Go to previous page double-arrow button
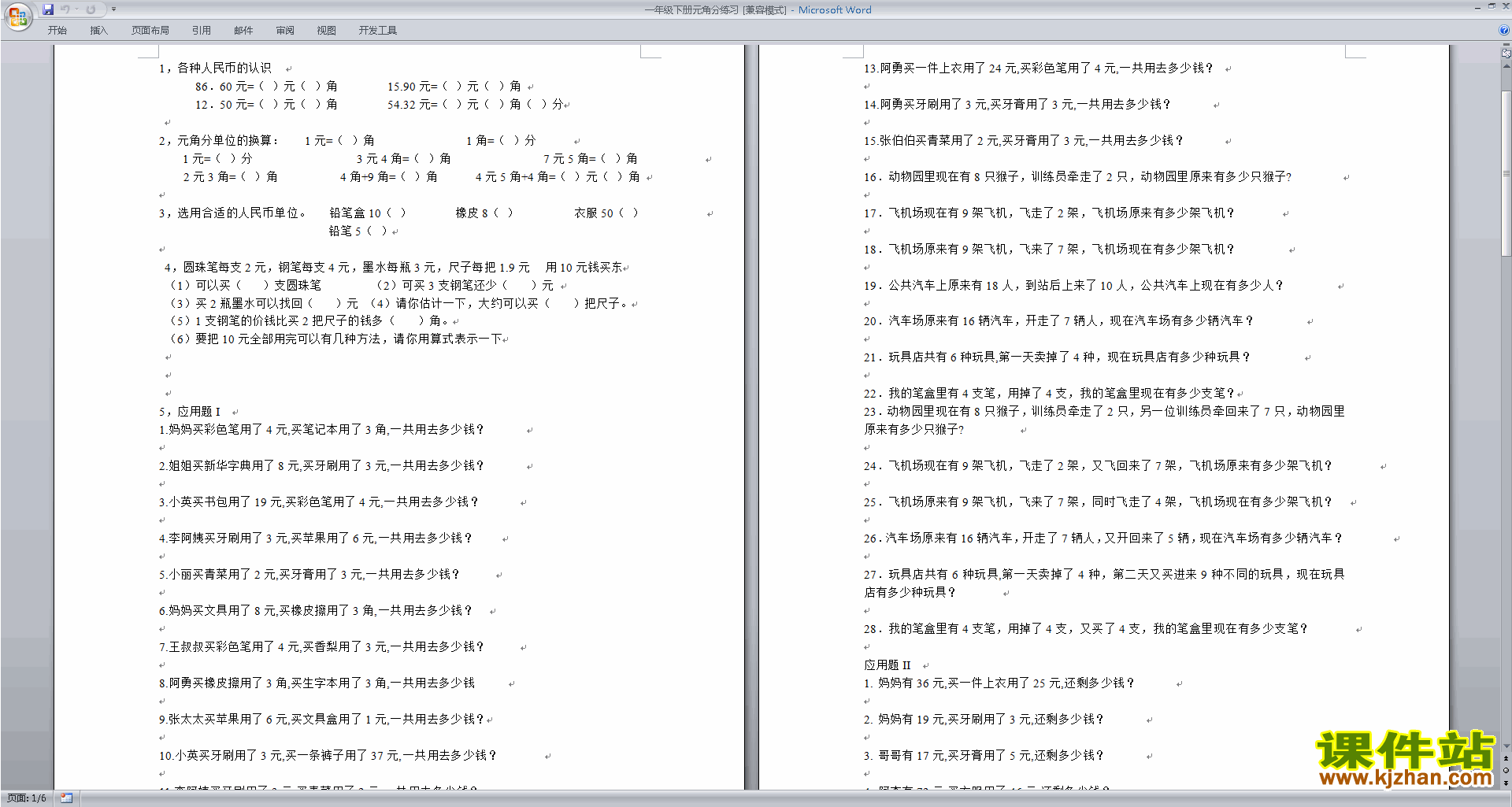 point(1506,759)
